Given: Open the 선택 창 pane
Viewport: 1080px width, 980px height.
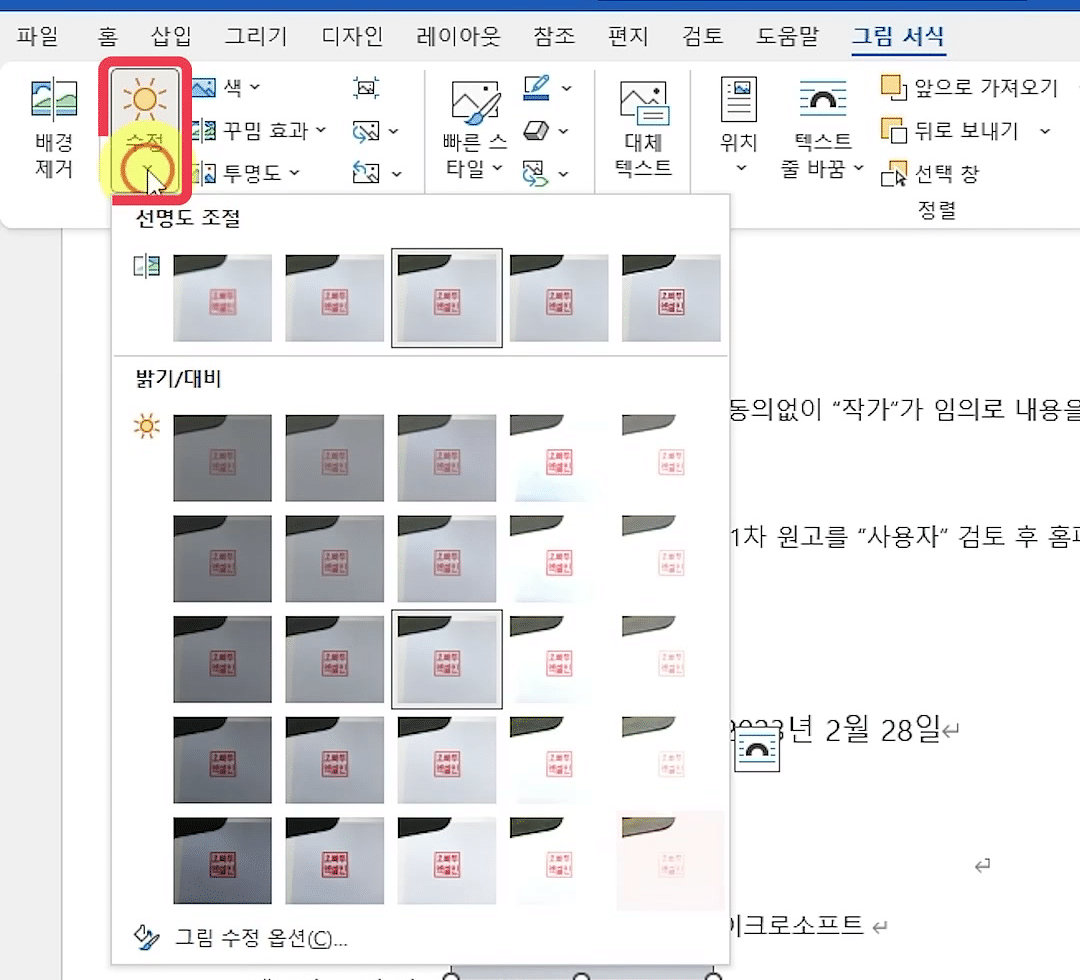Looking at the screenshot, I should [x=930, y=174].
